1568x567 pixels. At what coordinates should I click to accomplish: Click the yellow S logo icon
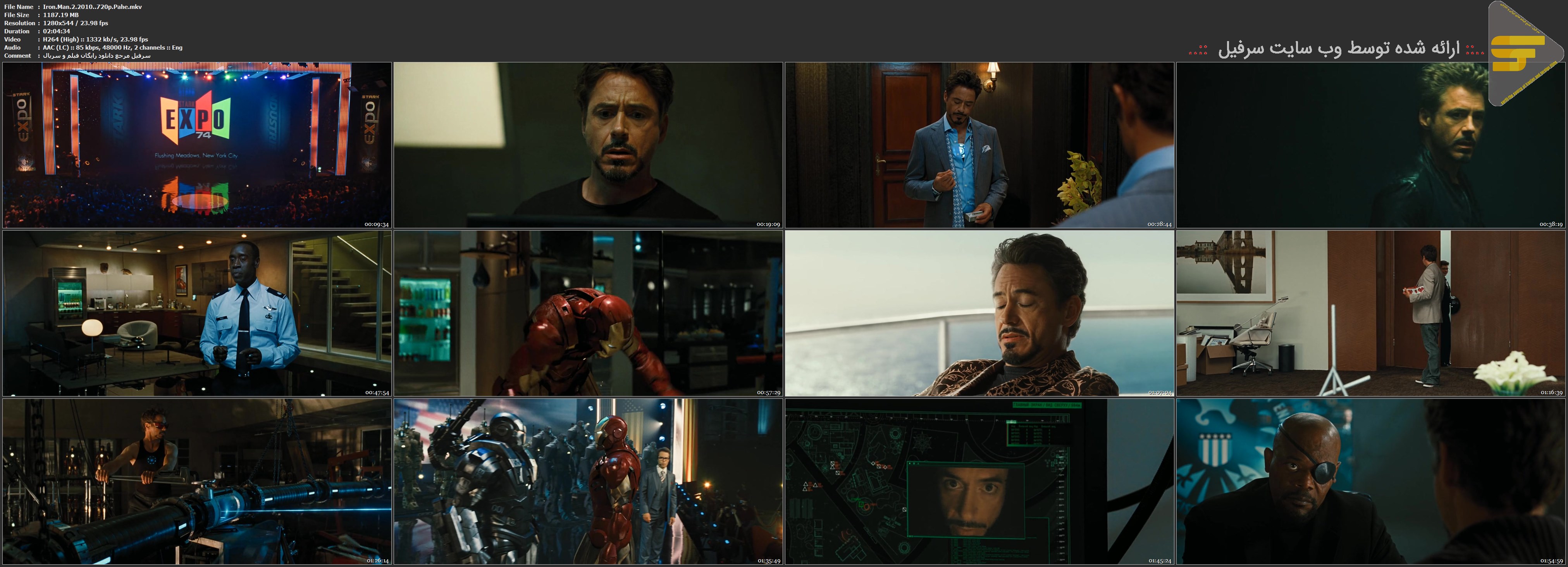click(x=1517, y=53)
